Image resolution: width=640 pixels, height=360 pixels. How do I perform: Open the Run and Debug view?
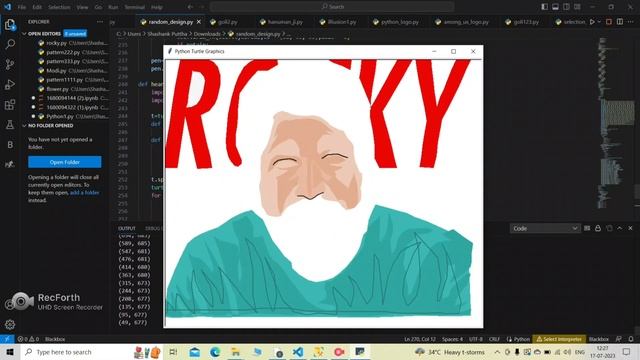tap(10, 84)
